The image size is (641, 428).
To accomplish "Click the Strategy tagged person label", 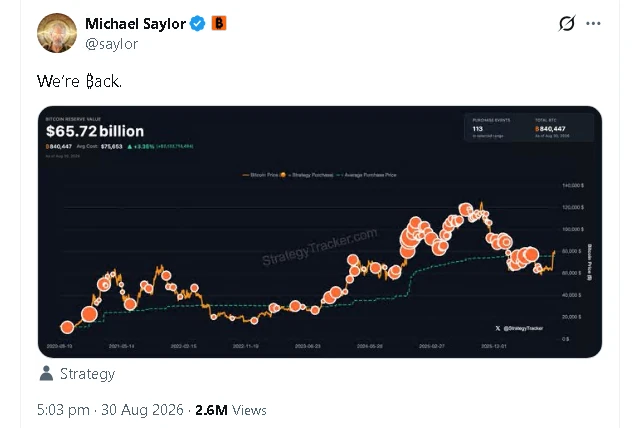I will [87, 374].
